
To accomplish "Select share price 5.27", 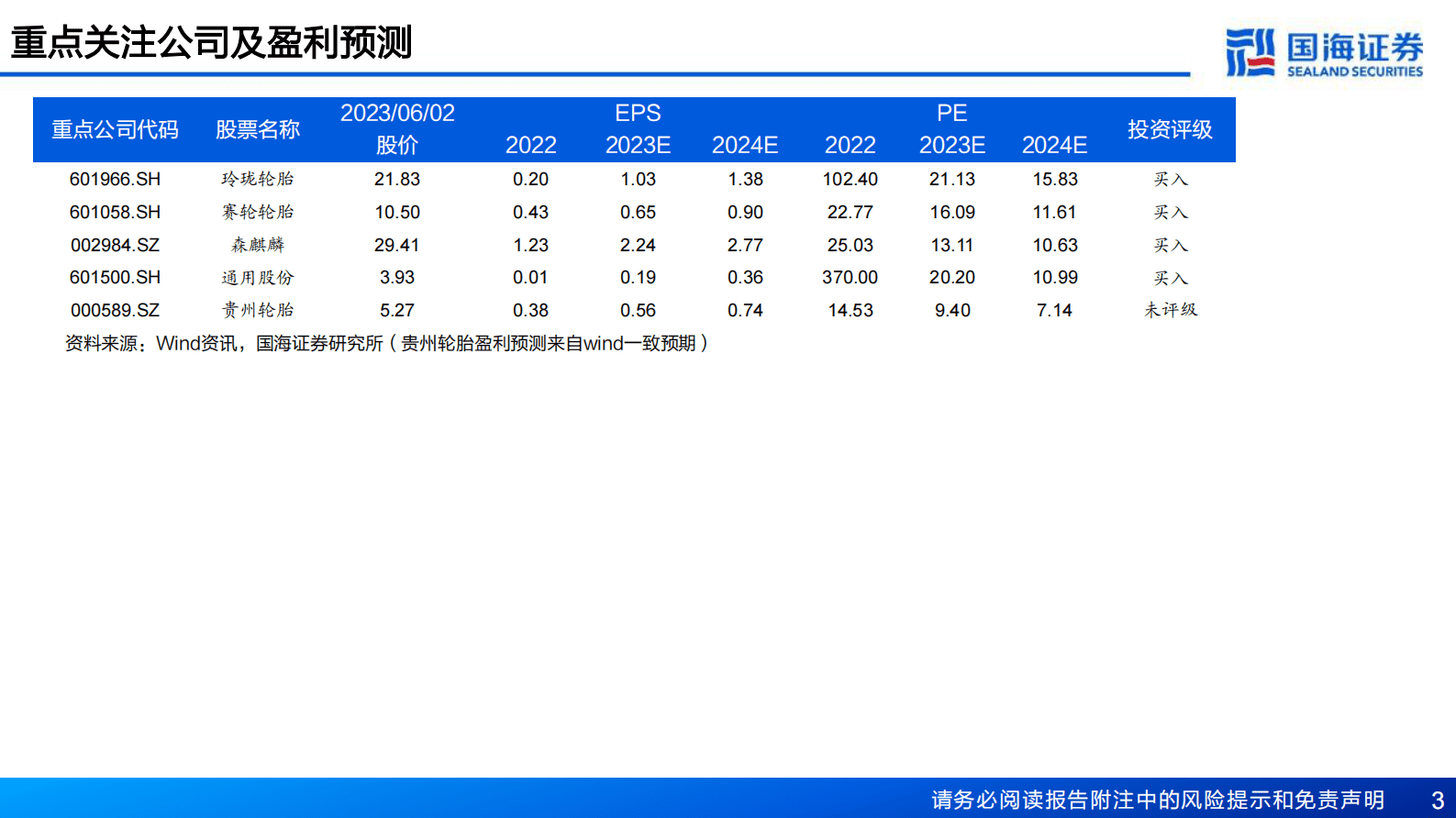I will [397, 310].
